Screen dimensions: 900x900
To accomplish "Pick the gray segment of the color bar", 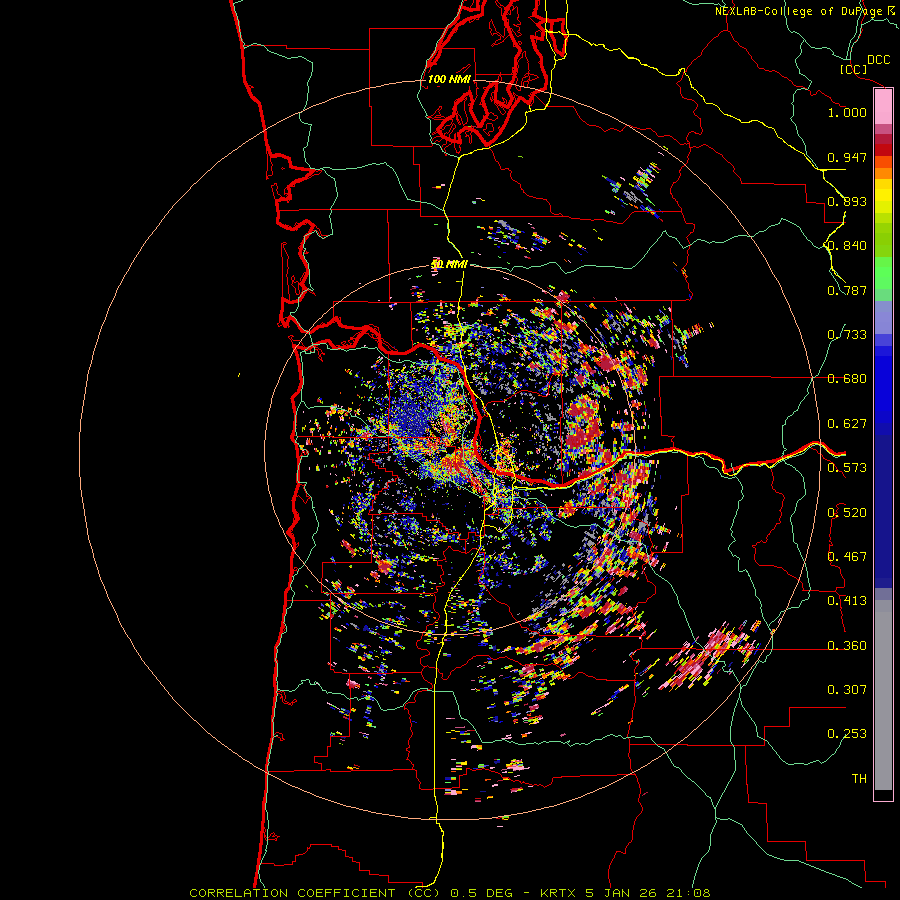I will coord(883,695).
